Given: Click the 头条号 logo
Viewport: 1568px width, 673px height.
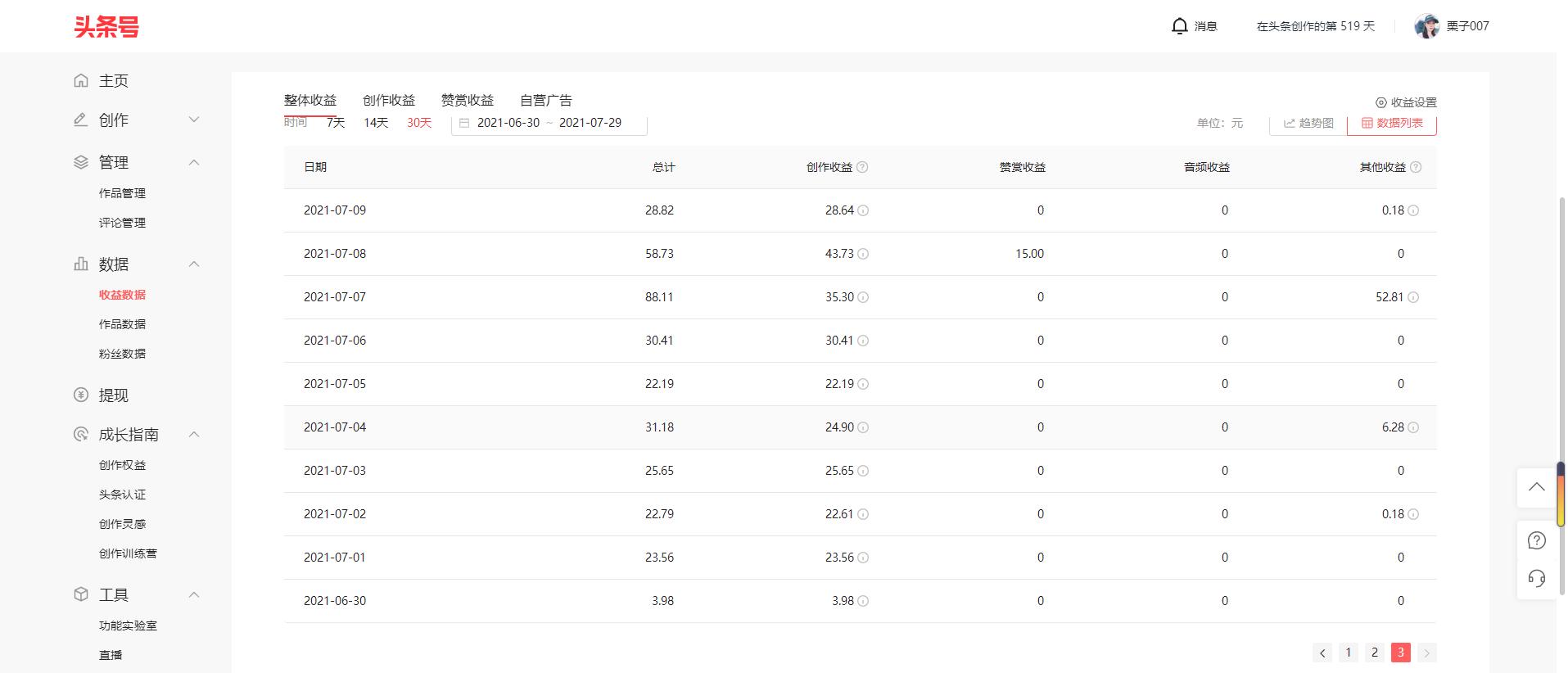Looking at the screenshot, I should click(x=106, y=26).
